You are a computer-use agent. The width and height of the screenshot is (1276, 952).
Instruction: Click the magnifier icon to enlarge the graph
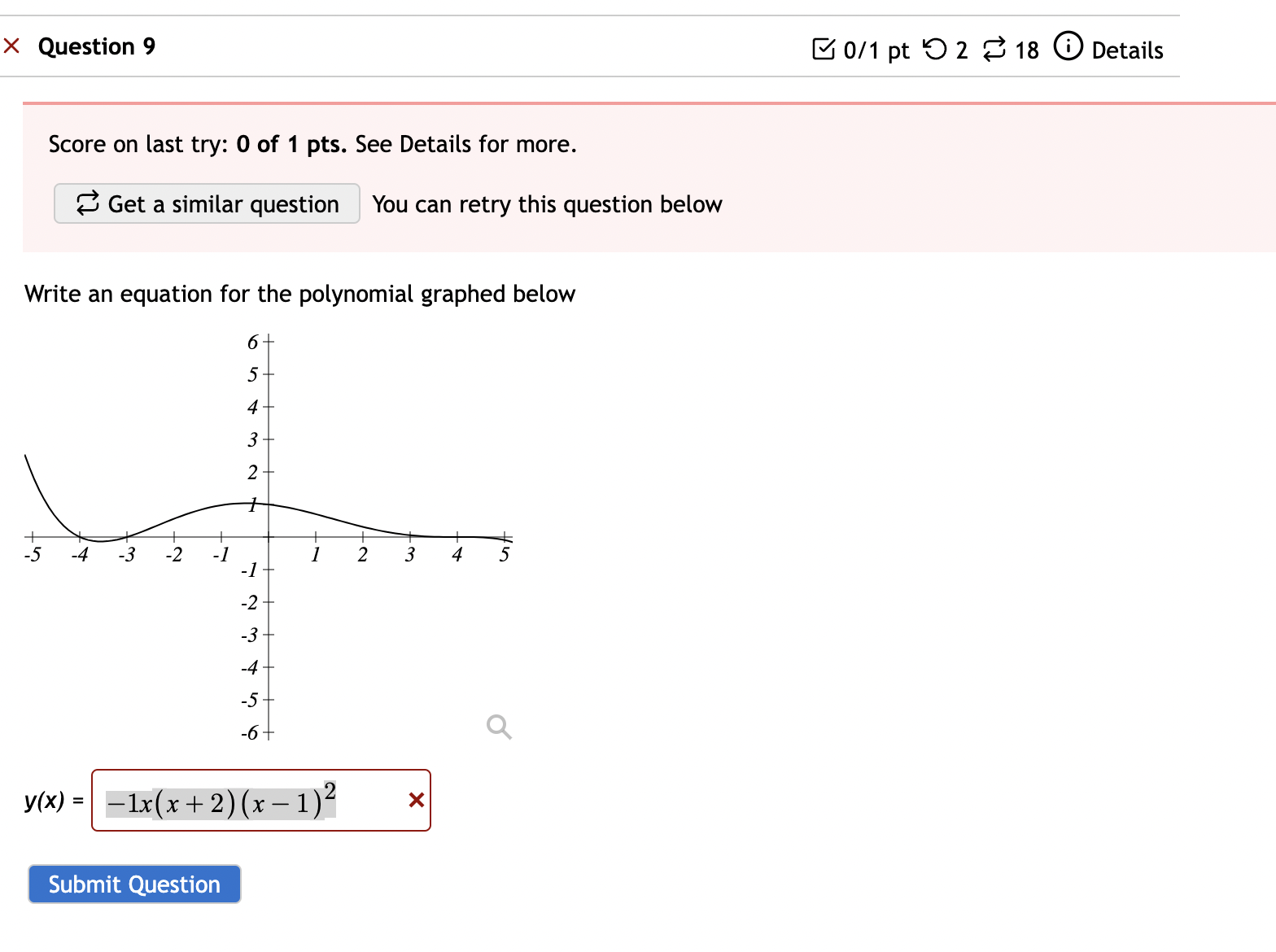coord(498,727)
